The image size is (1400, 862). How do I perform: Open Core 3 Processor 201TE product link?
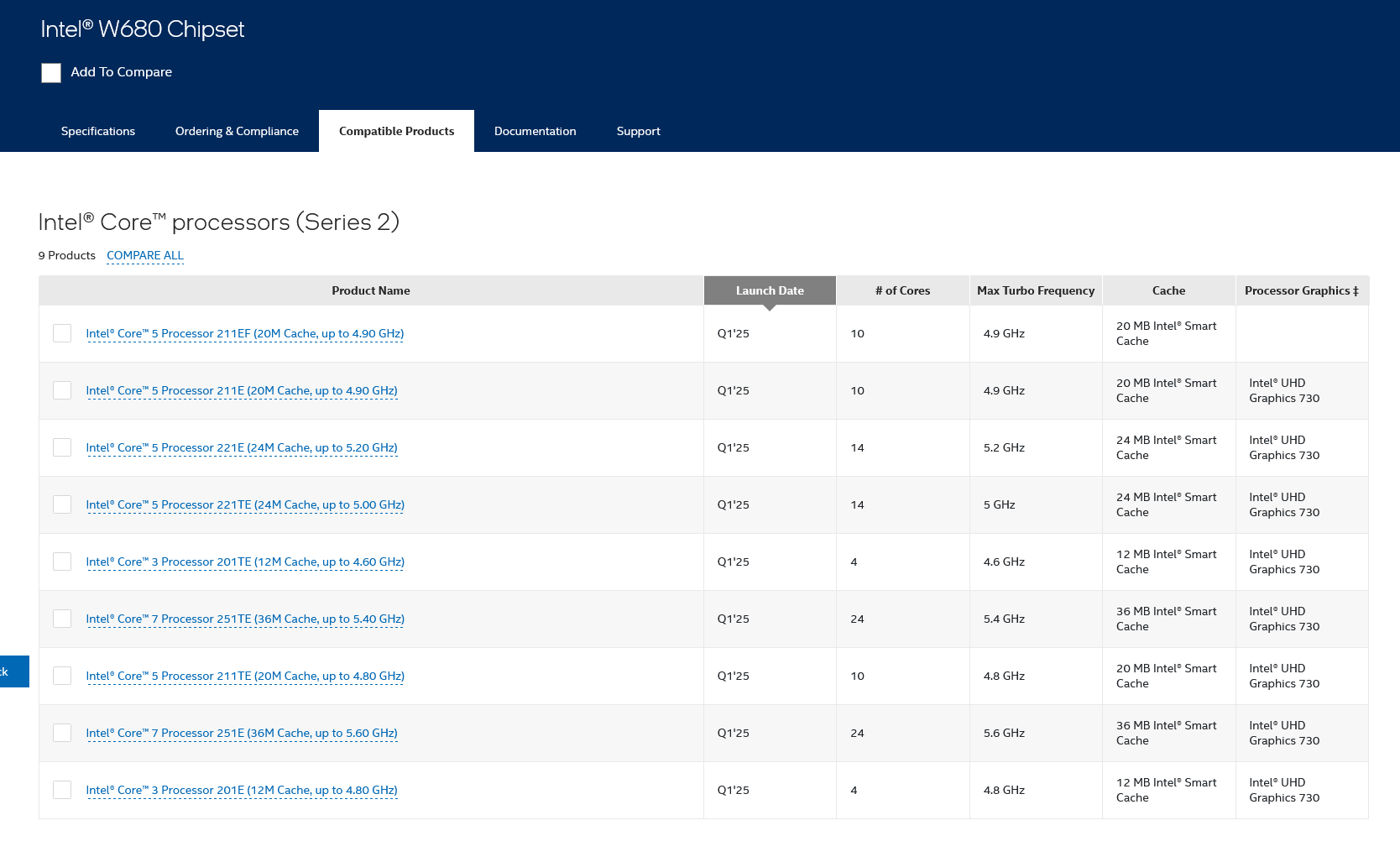tap(245, 562)
